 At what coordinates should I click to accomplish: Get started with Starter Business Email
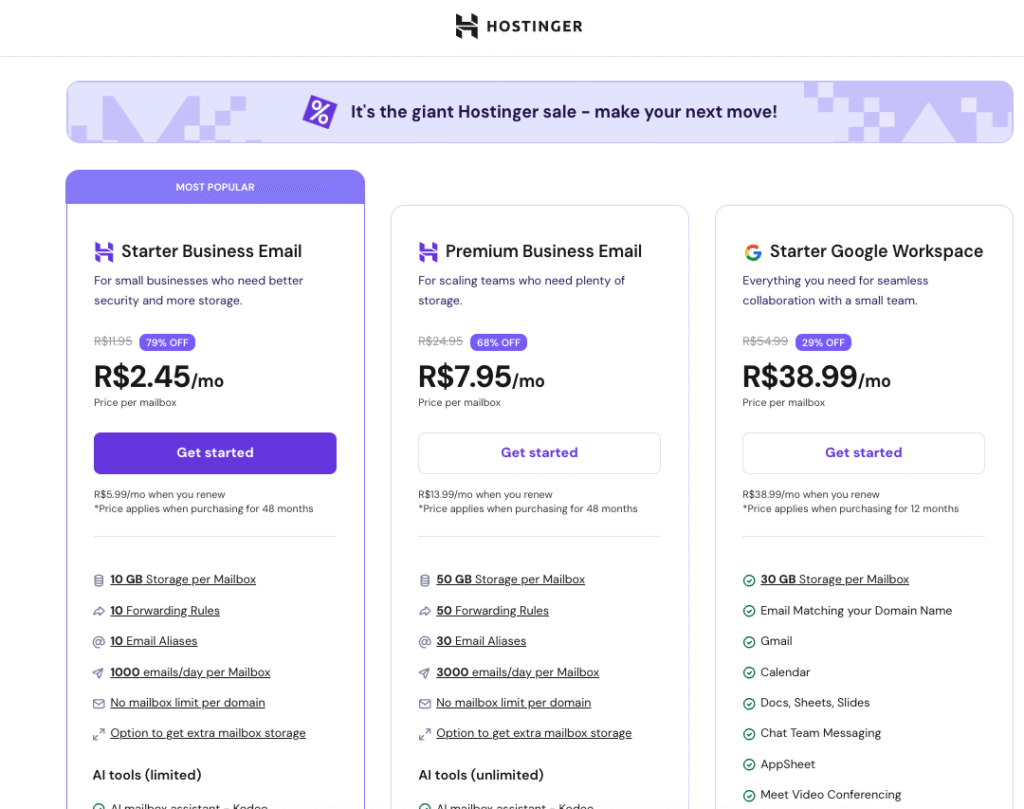(215, 453)
